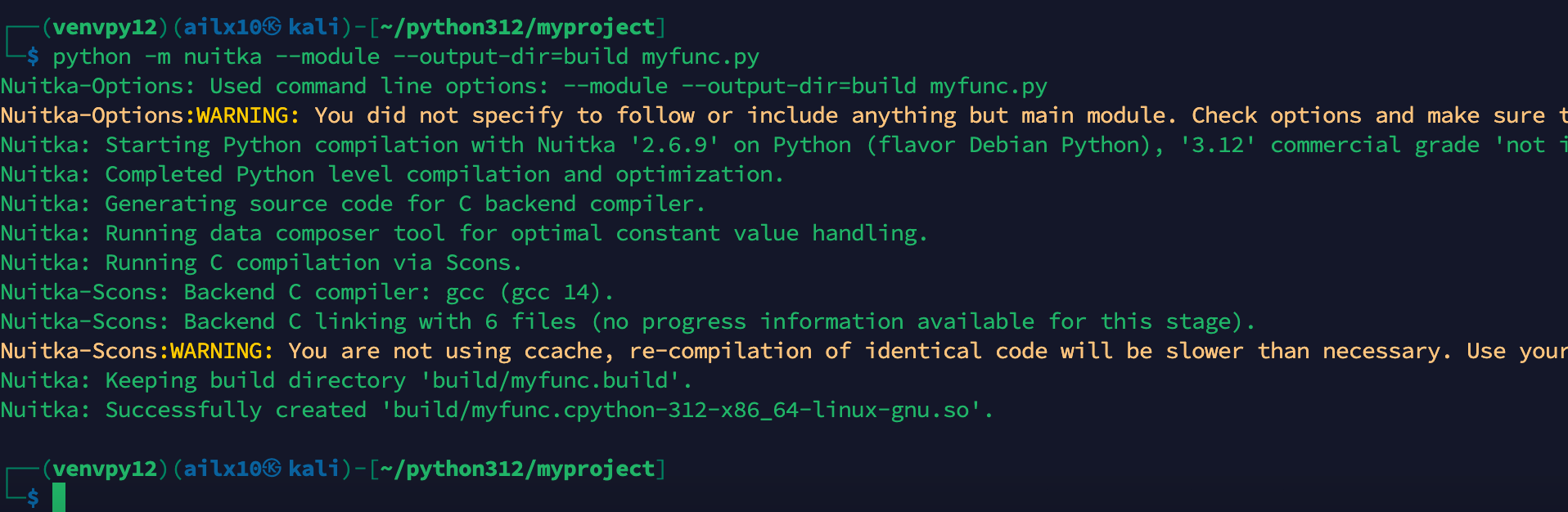Click the Nuitka version '2.6.9' text
The width and height of the screenshot is (1568, 512).
[x=674, y=145]
